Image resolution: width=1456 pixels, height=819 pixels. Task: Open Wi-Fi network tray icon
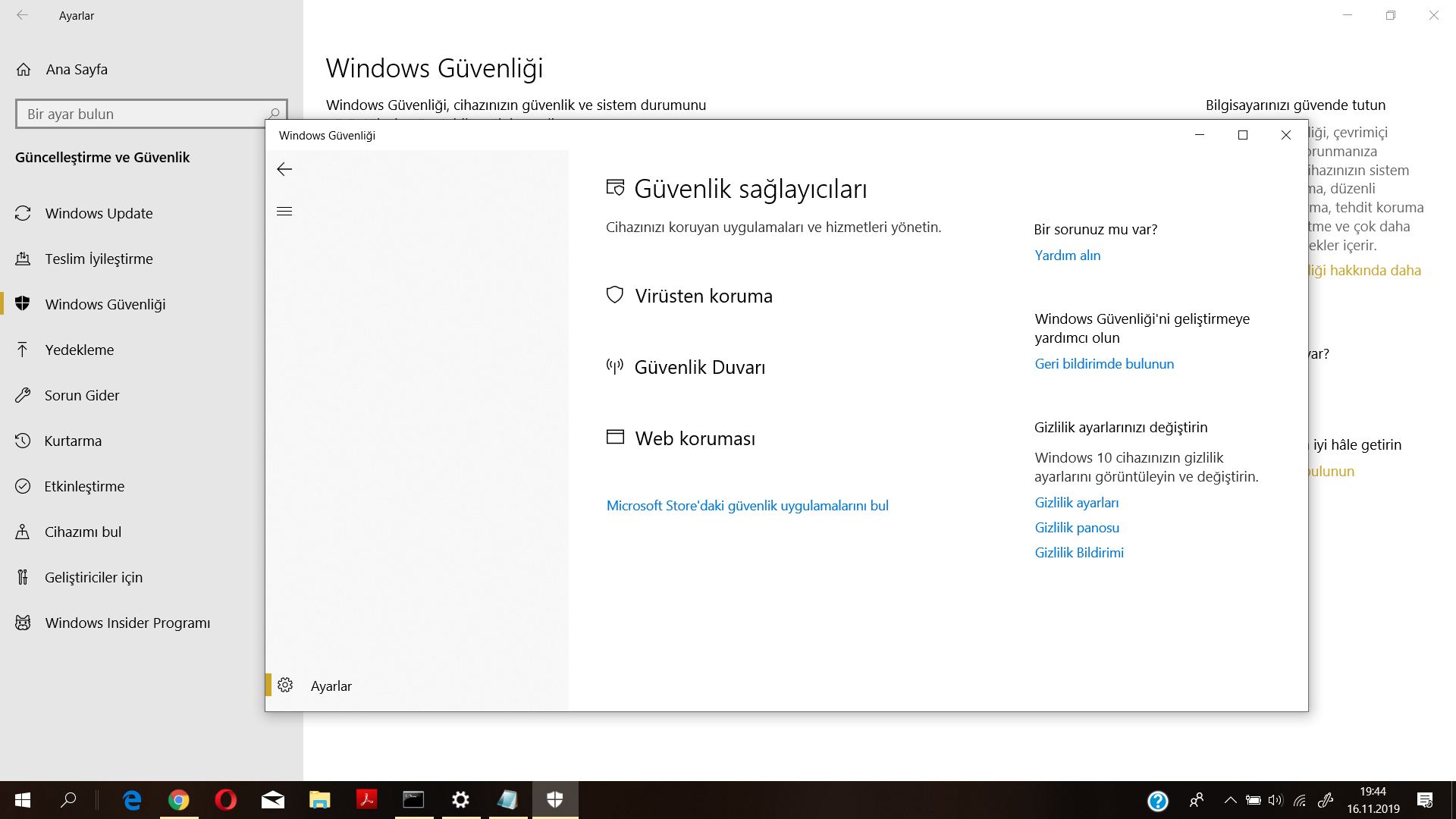click(x=1300, y=800)
